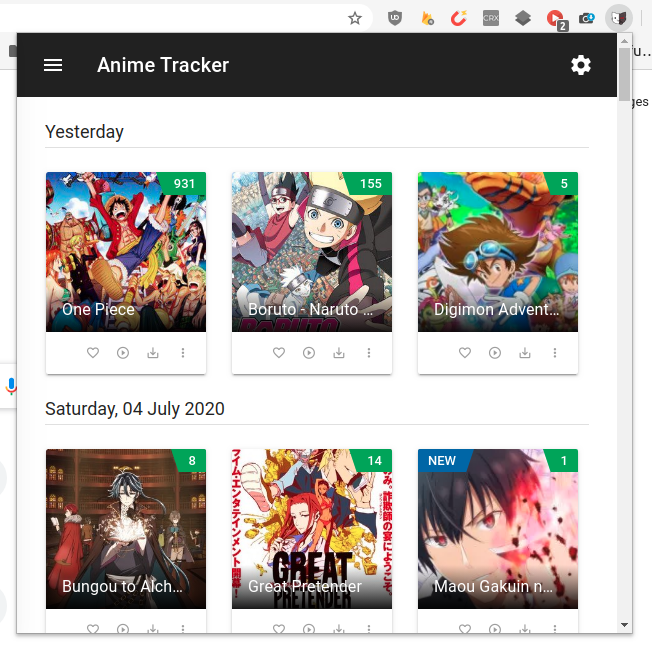Image resolution: width=652 pixels, height=650 pixels.
Task: Favorite Digimon Adventure with heart icon
Action: point(465,353)
